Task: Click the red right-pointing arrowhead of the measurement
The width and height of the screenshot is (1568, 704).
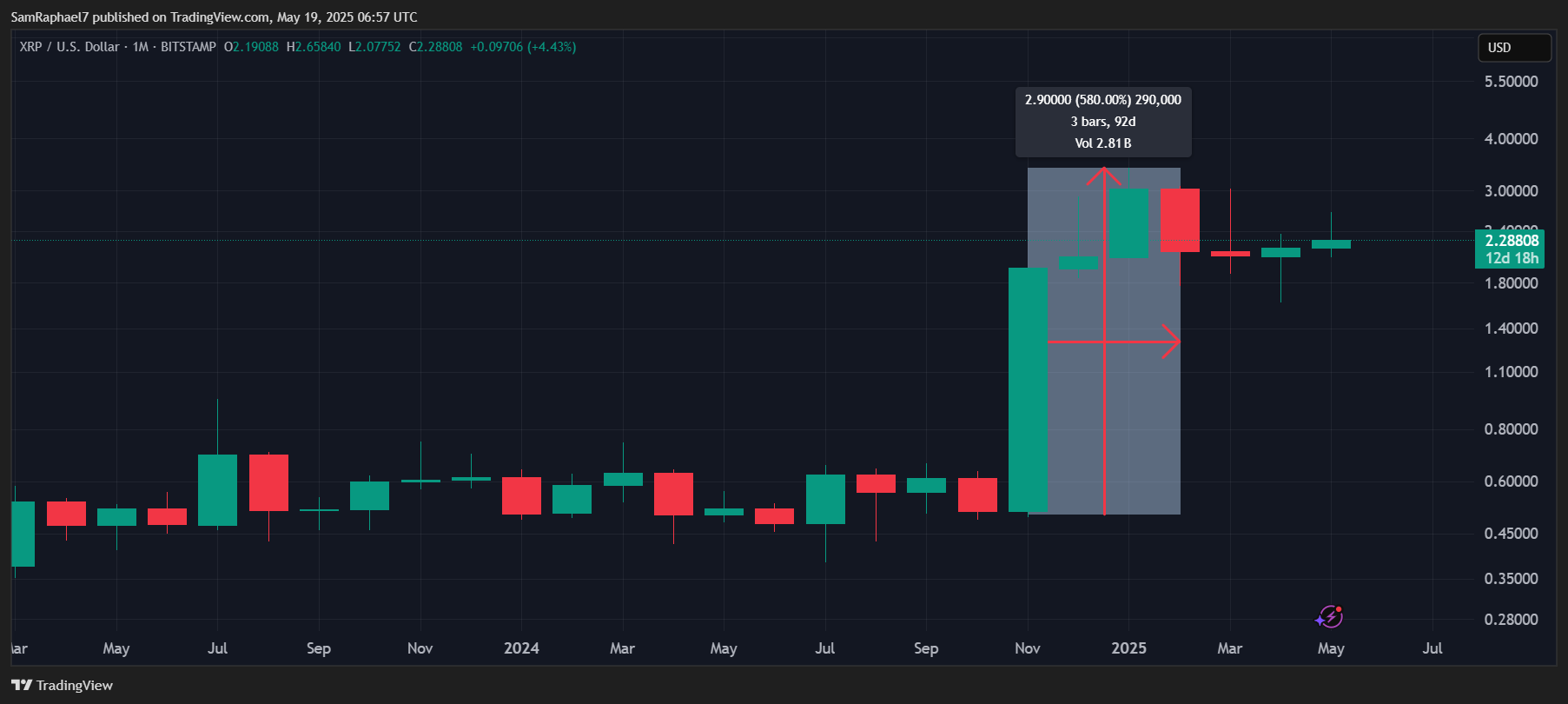Action: [x=1172, y=342]
